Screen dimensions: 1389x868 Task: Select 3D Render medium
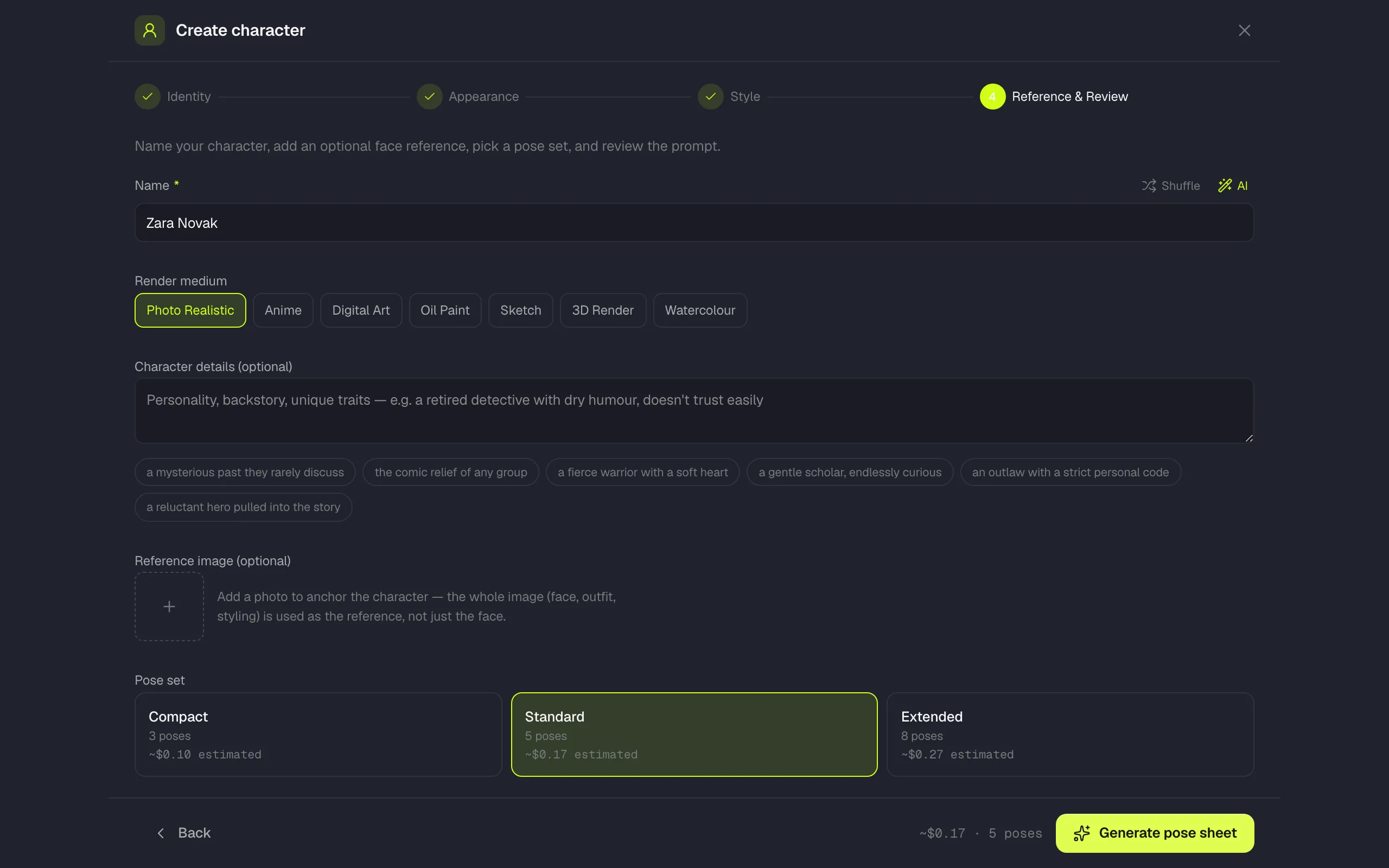603,310
